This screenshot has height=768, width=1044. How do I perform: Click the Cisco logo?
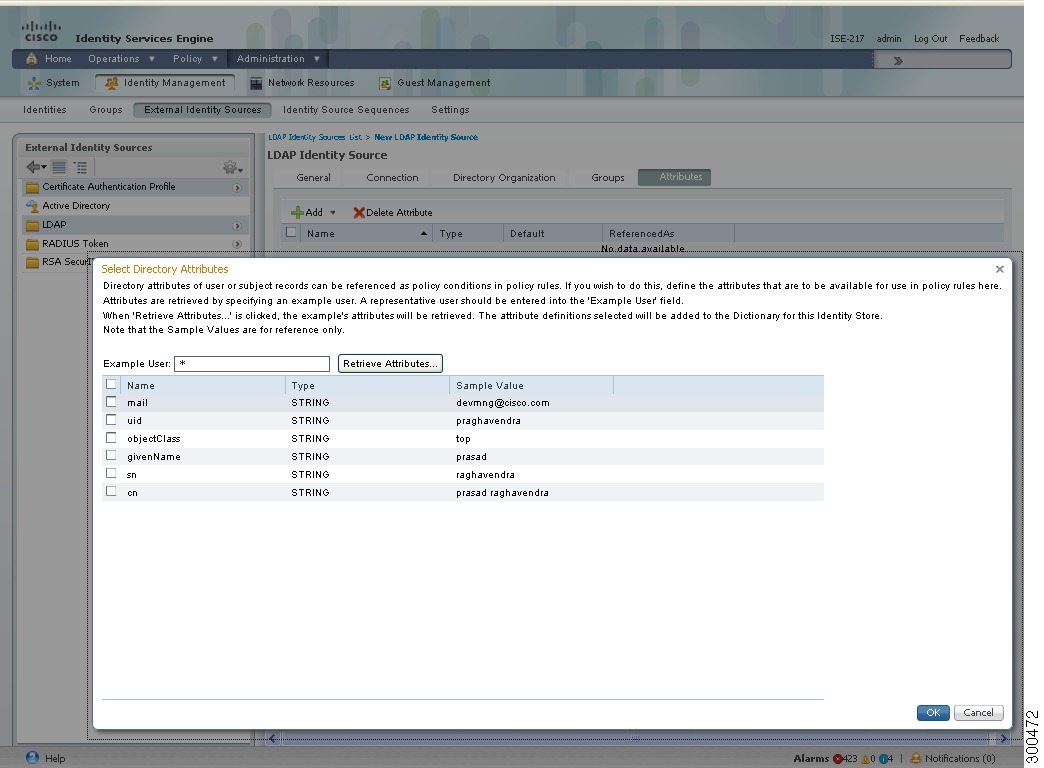click(x=41, y=31)
